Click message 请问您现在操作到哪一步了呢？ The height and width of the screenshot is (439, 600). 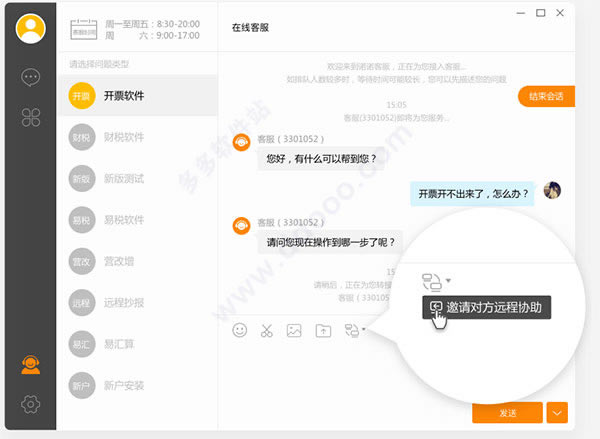point(330,242)
